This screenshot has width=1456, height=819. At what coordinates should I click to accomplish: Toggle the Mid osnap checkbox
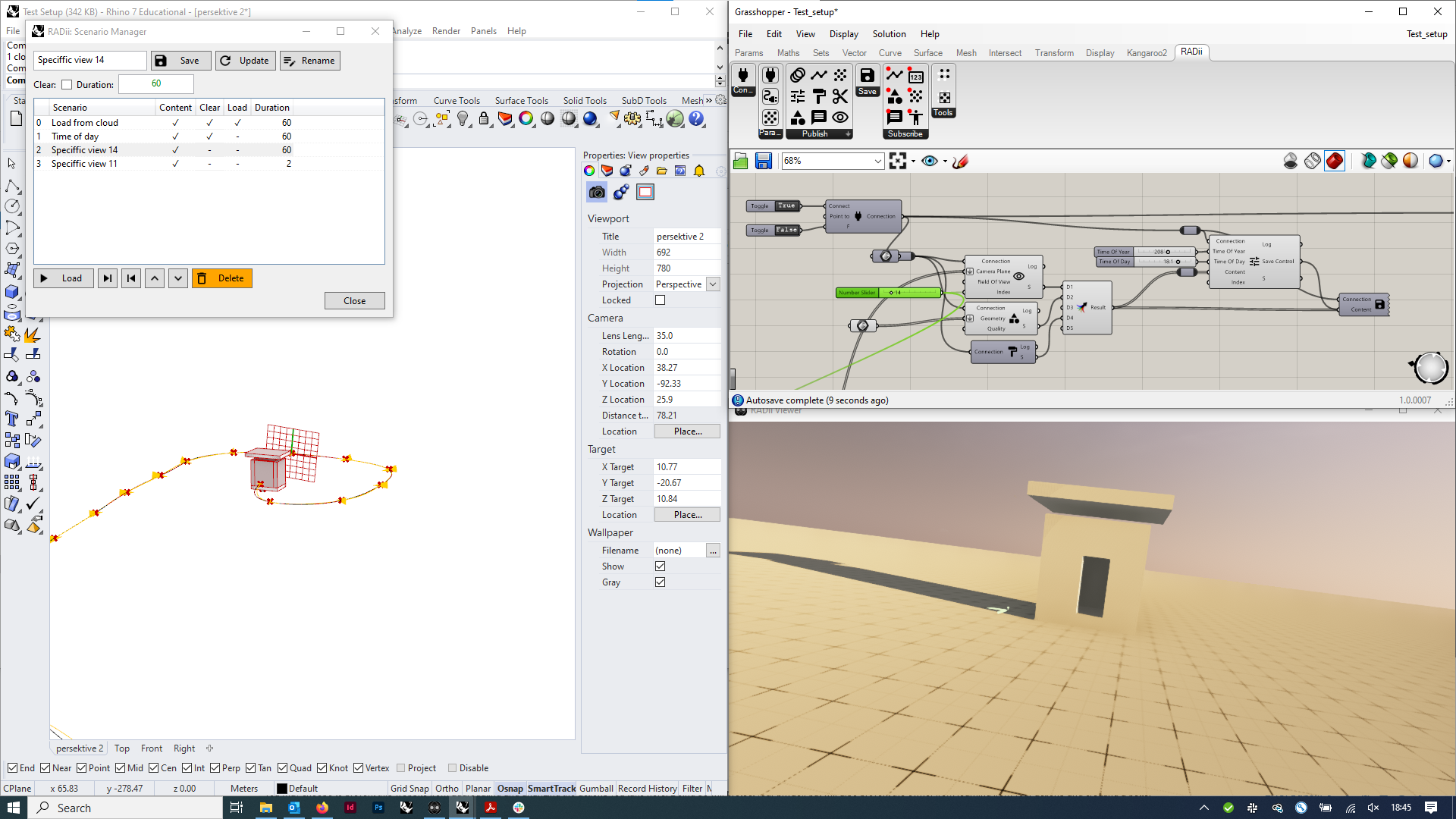tap(121, 768)
